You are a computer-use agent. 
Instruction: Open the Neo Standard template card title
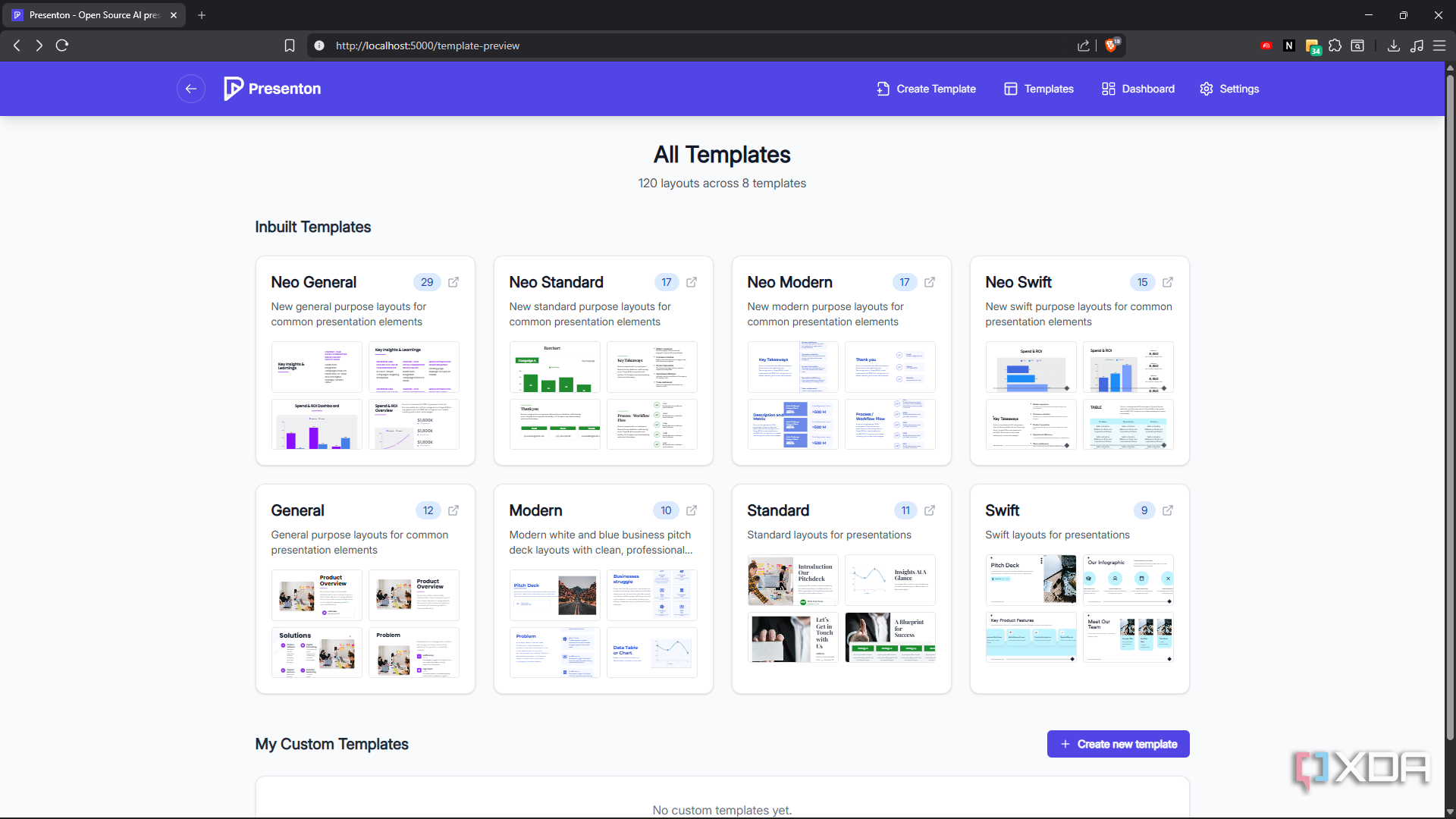(557, 282)
